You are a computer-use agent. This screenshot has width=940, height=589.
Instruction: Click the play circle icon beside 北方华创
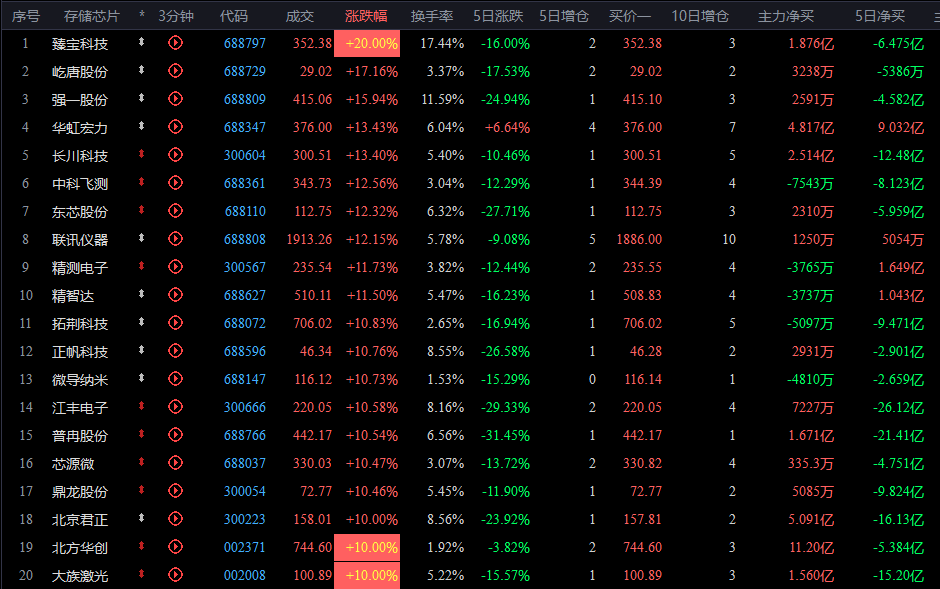point(175,546)
